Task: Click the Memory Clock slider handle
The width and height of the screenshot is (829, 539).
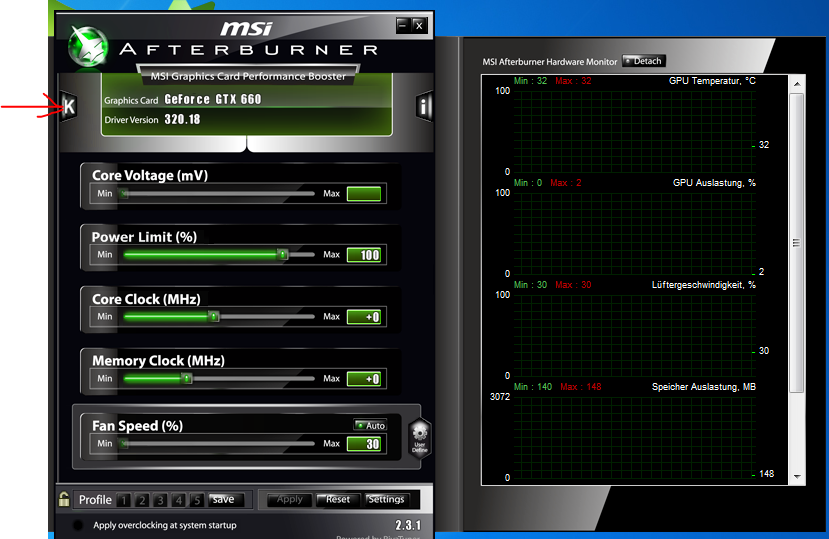Action: (186, 378)
